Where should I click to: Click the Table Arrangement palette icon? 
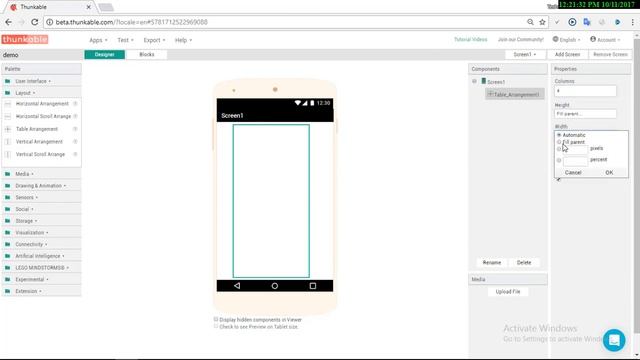point(8,129)
